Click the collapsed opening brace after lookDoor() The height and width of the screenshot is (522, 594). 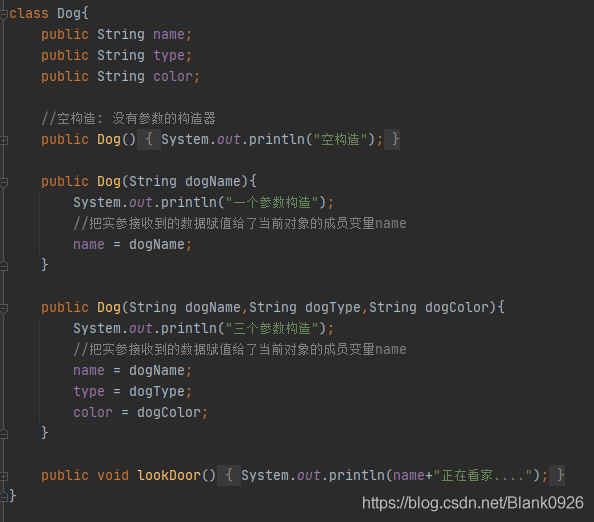click(229, 475)
